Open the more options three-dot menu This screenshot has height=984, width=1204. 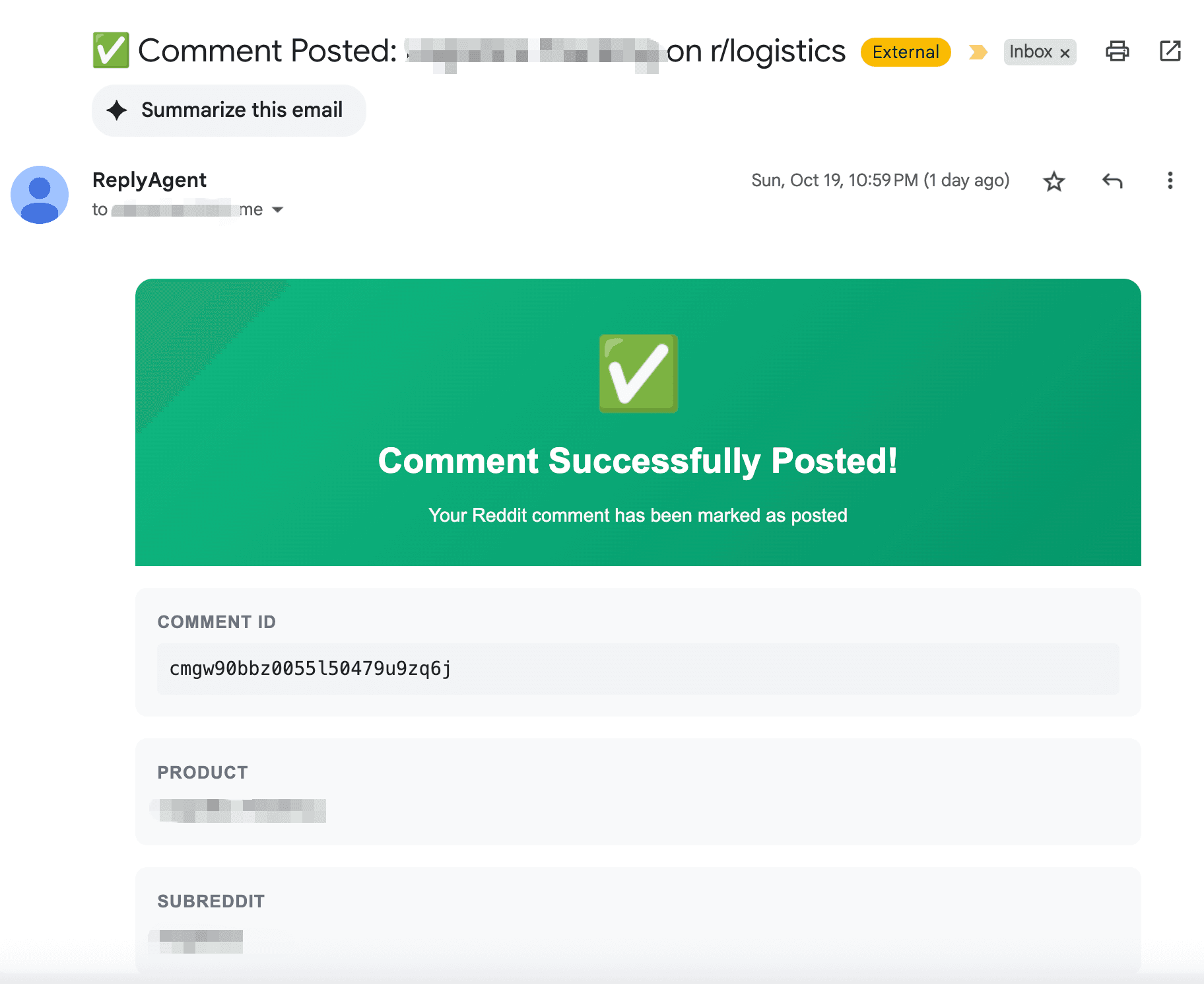click(x=1170, y=181)
